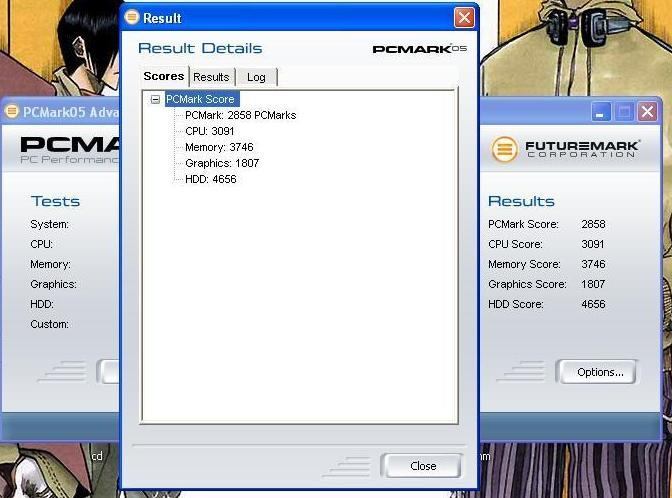Click the Close button in Result dialog

pyautogui.click(x=423, y=466)
